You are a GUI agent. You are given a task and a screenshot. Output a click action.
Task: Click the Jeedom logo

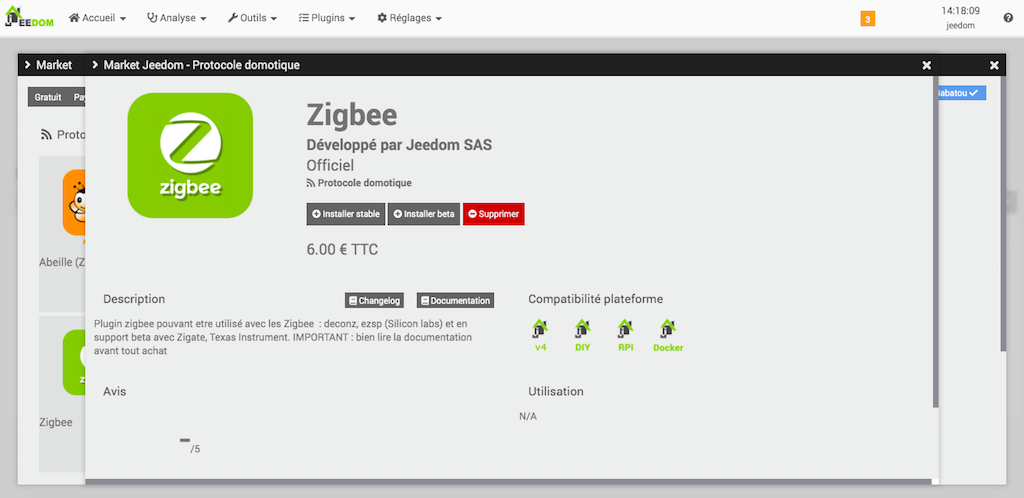click(x=29, y=18)
